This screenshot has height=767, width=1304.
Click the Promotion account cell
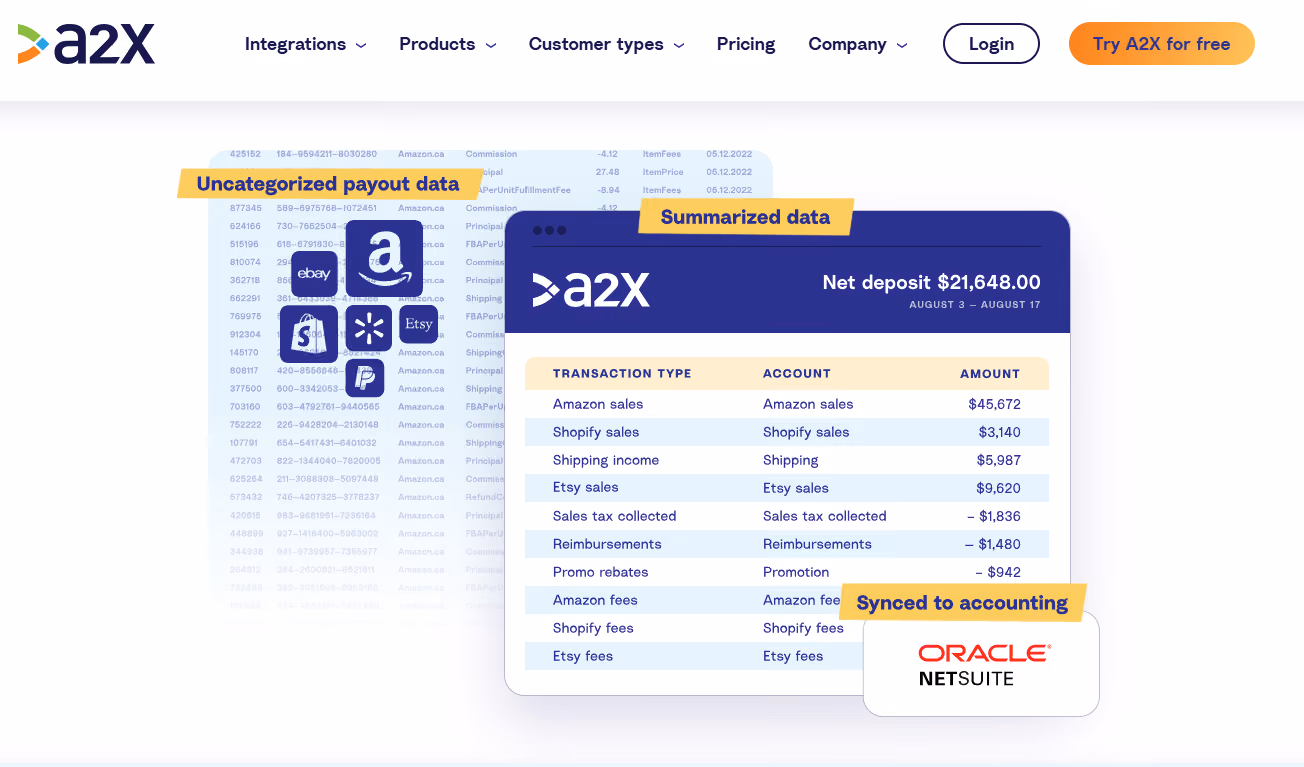coord(796,572)
